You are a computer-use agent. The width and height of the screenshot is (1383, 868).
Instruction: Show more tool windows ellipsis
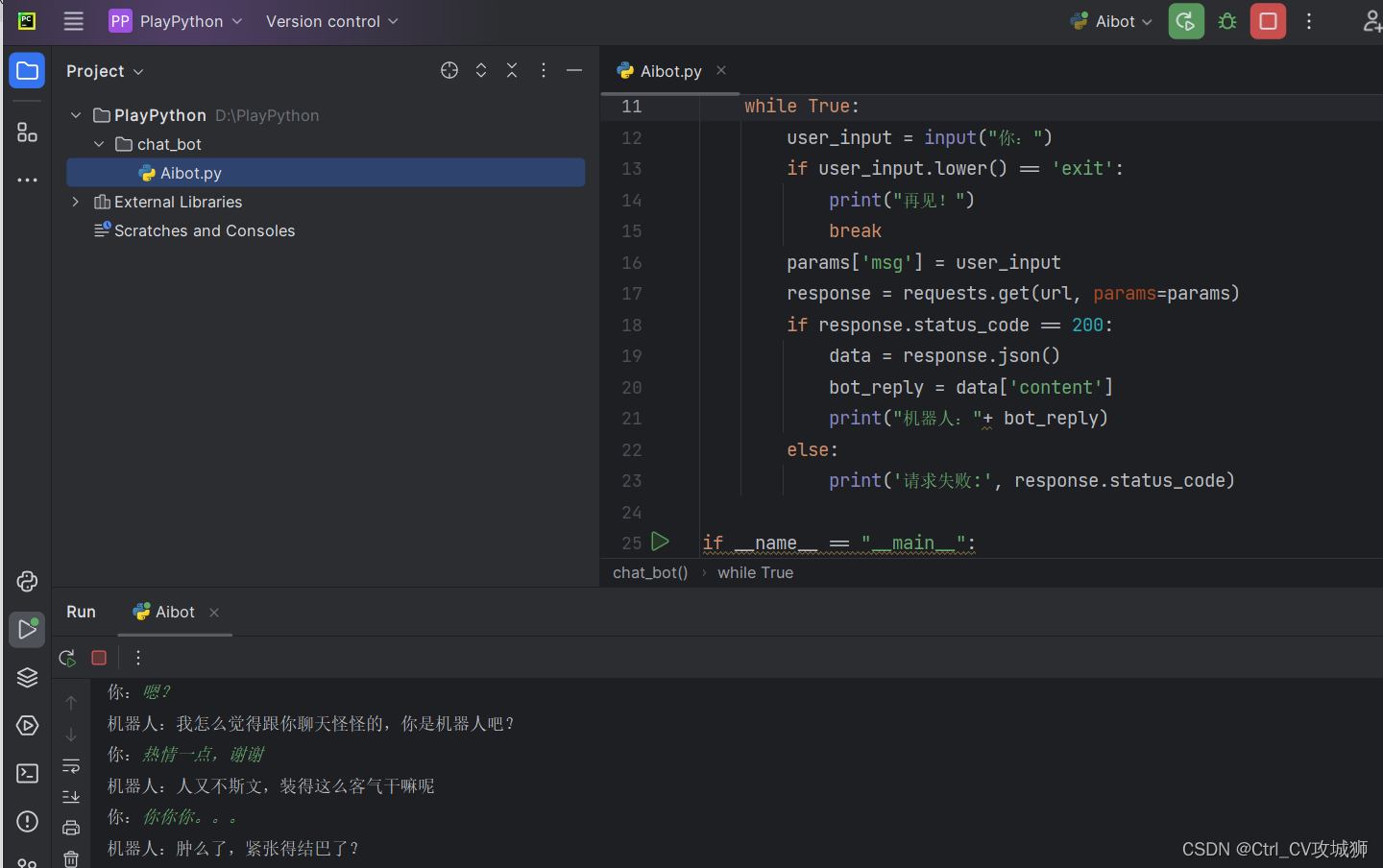[27, 180]
